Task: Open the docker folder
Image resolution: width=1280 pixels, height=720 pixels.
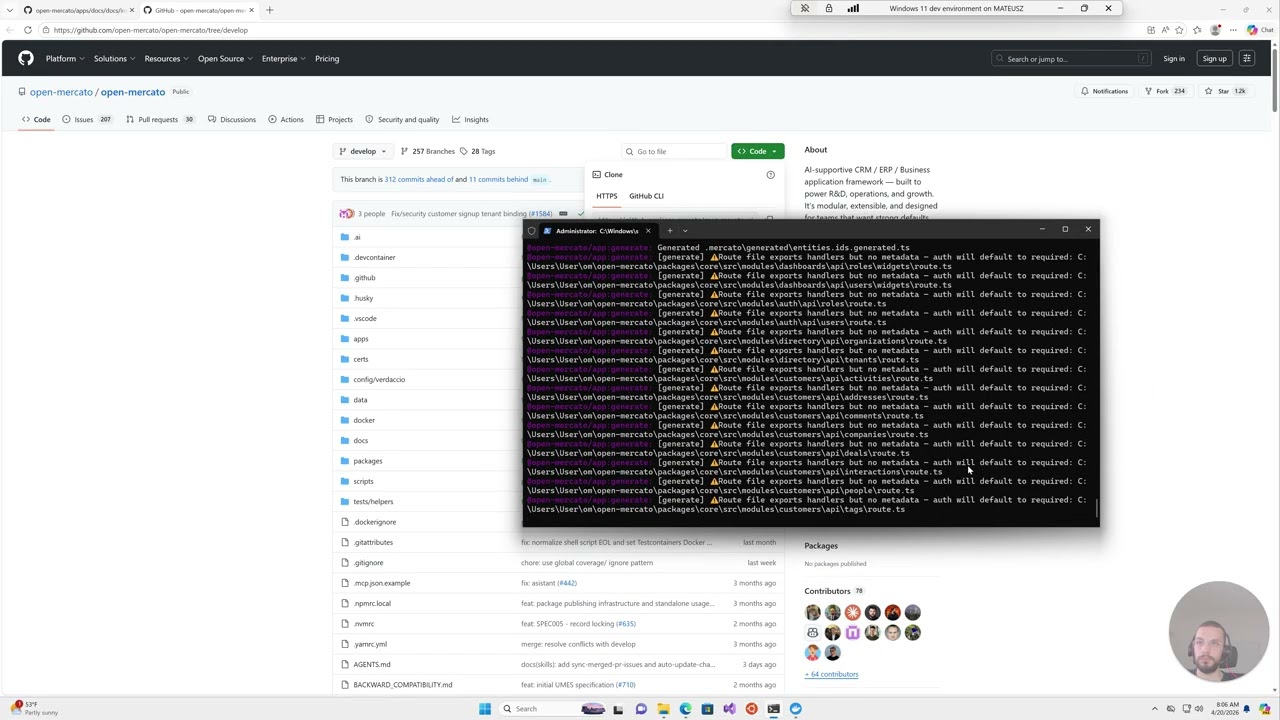Action: (364, 420)
